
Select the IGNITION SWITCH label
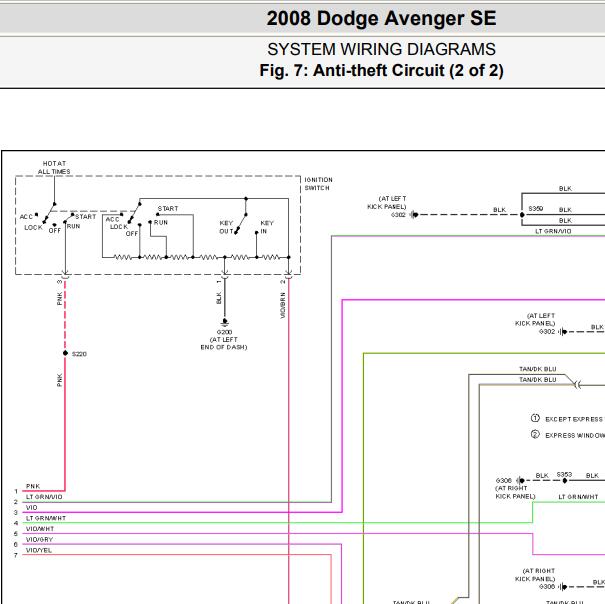click(318, 184)
